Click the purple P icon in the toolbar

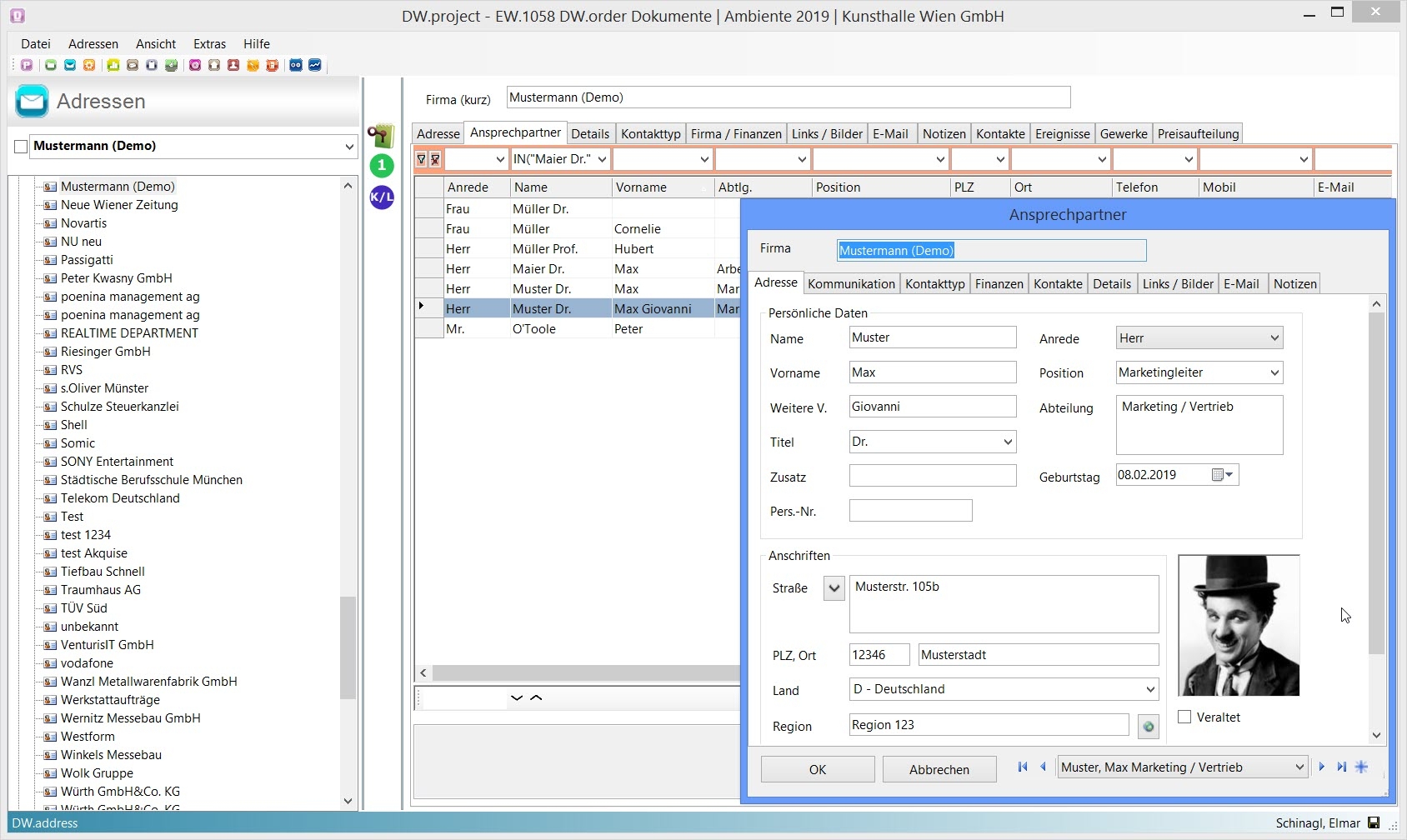(x=27, y=65)
